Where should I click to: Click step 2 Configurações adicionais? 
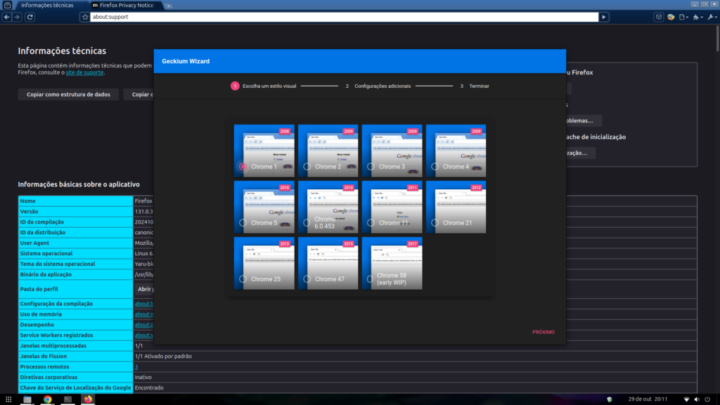(x=378, y=86)
